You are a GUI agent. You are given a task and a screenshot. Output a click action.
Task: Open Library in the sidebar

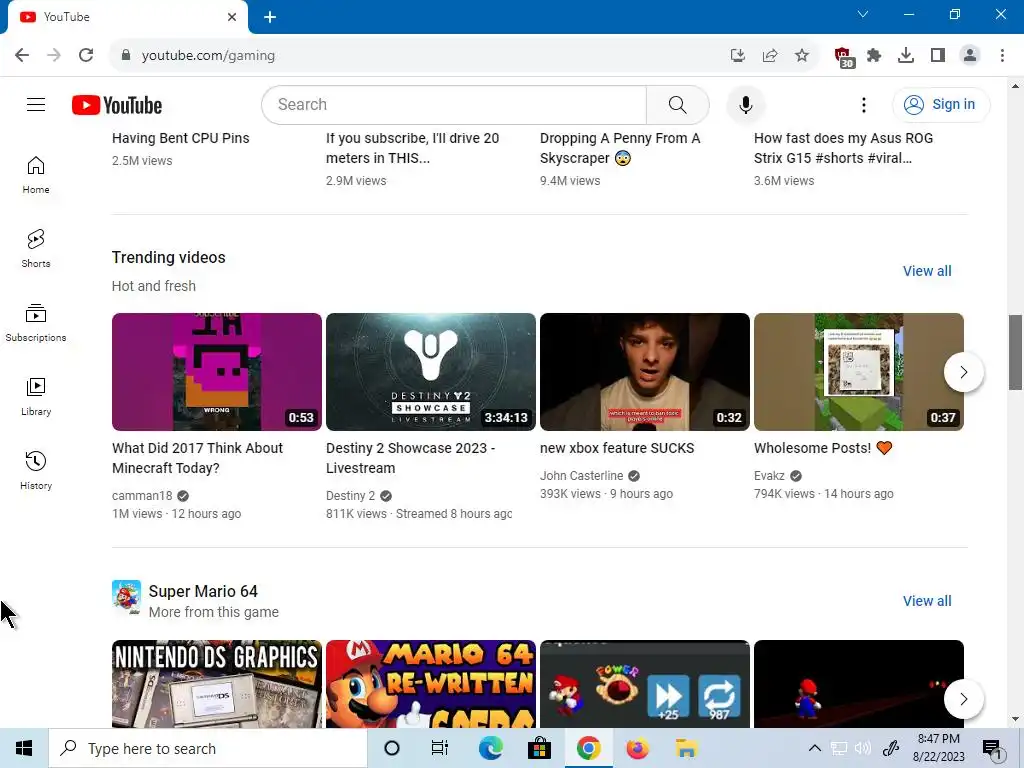pyautogui.click(x=36, y=396)
